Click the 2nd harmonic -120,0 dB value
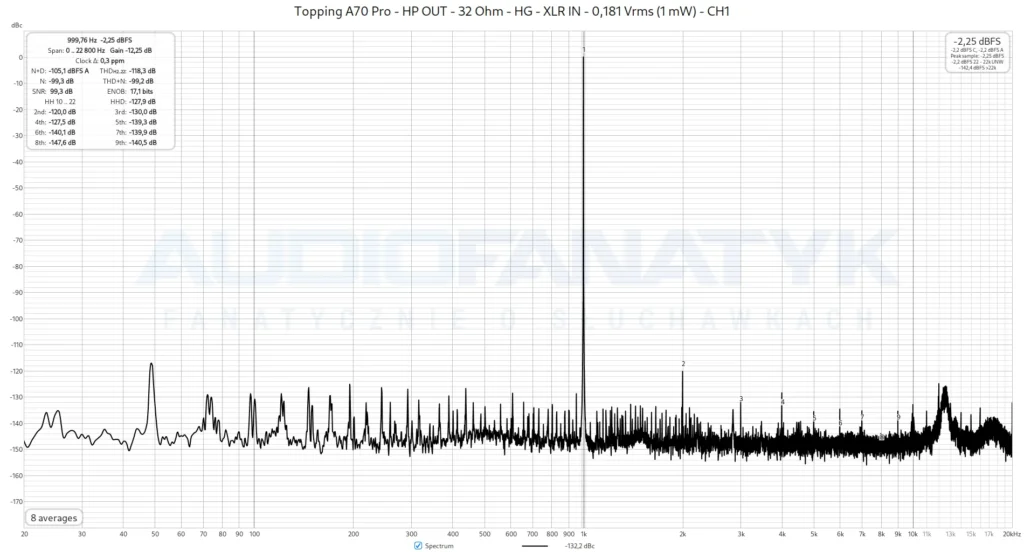This screenshot has width=1024, height=552. point(62,112)
